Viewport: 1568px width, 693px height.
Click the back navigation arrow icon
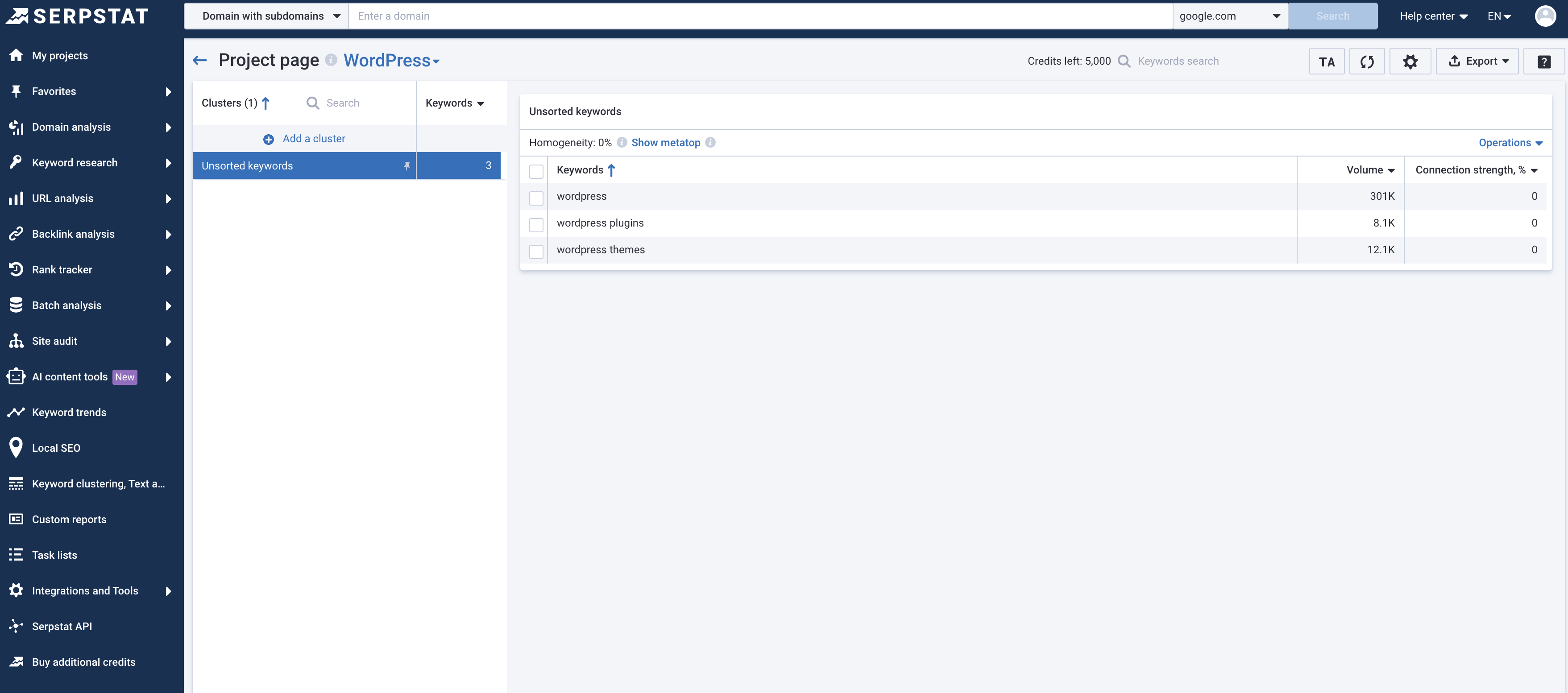200,60
